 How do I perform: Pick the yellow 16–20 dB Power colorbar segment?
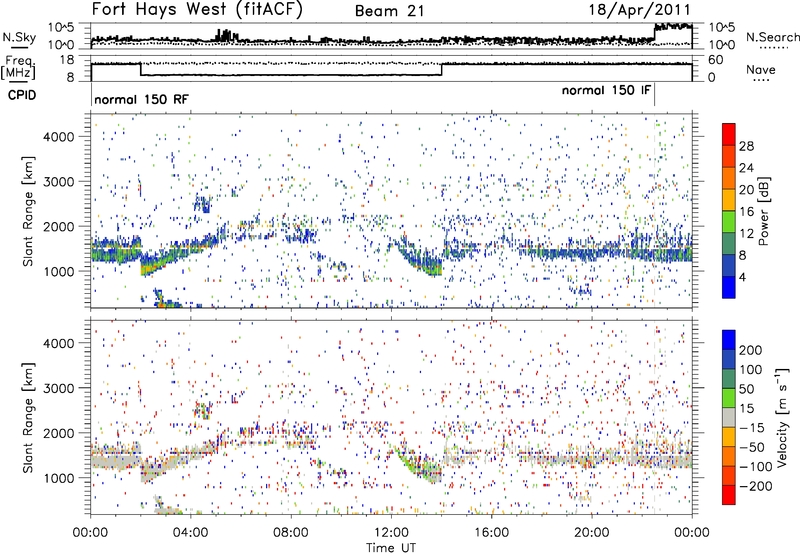(x=729, y=199)
